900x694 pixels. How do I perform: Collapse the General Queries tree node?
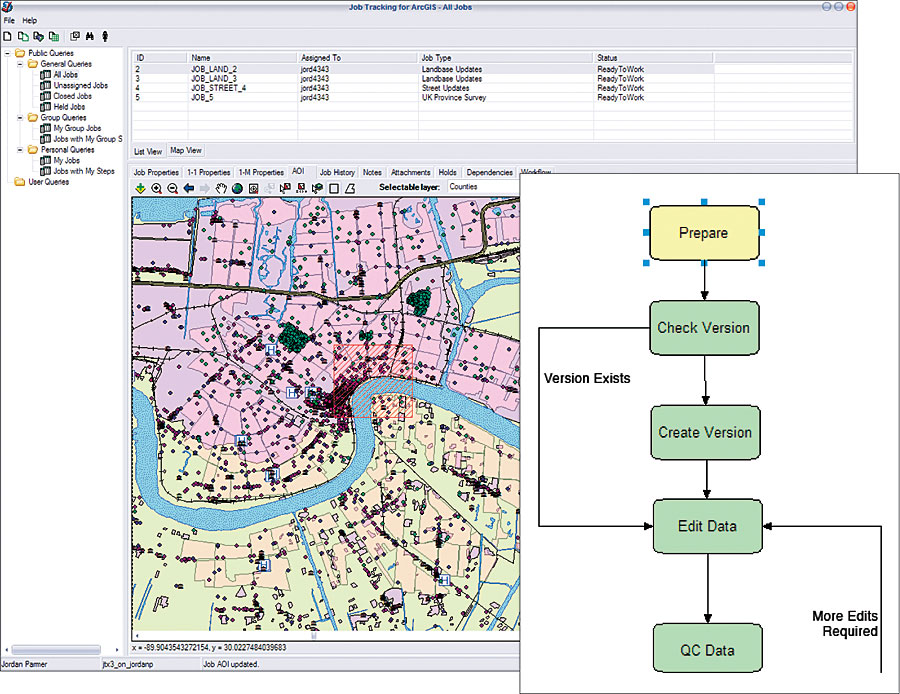click(x=20, y=64)
